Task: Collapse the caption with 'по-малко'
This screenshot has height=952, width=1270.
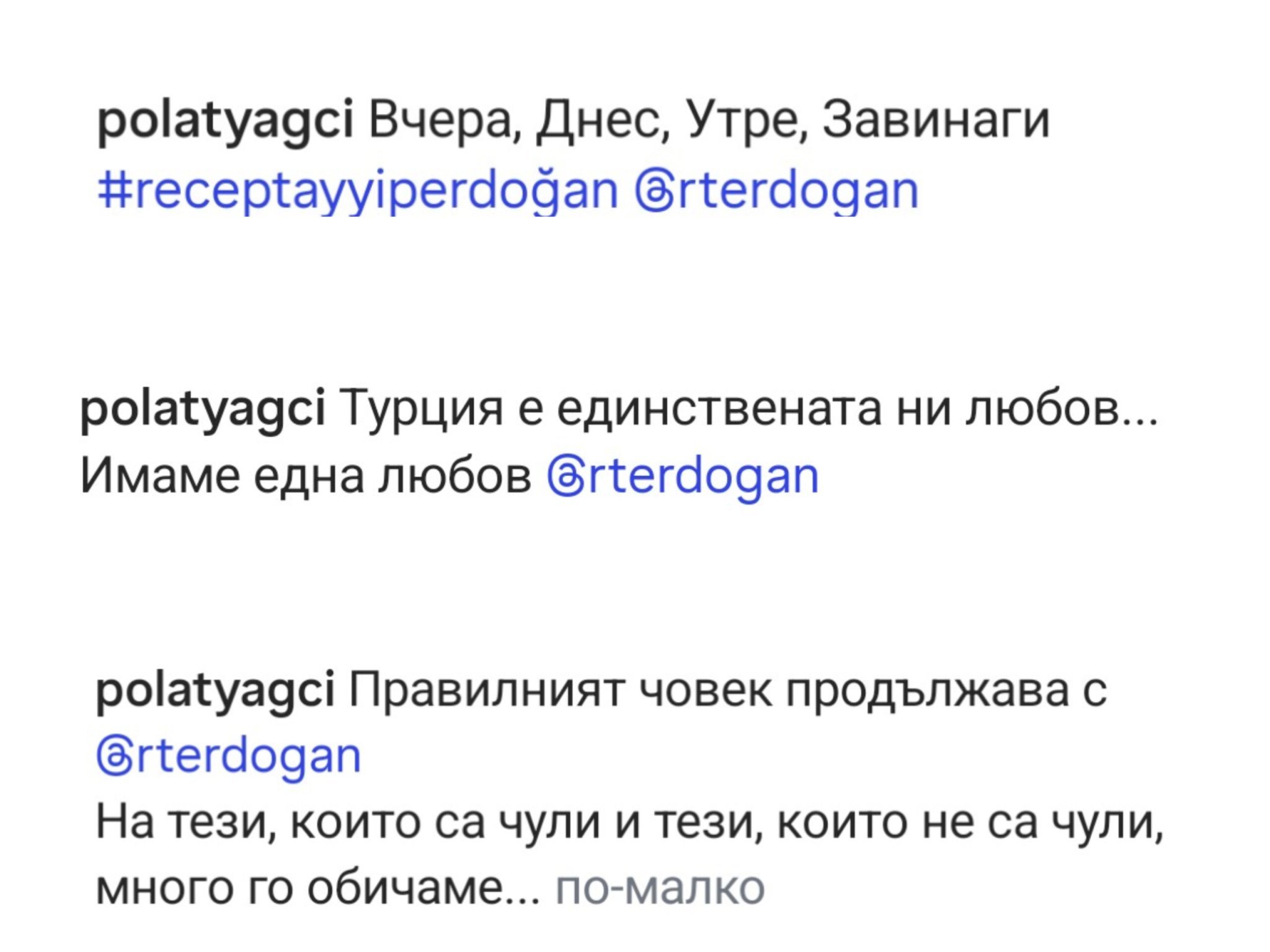Action: point(660,888)
